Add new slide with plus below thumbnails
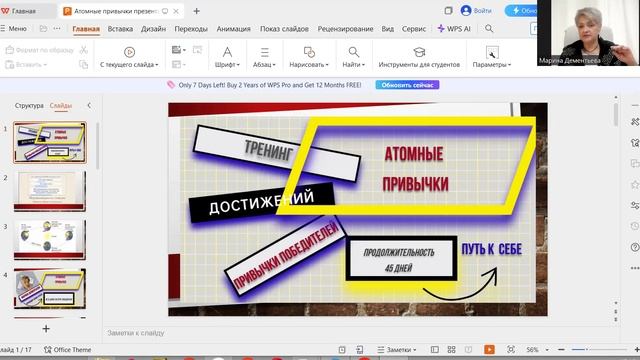 click(x=46, y=329)
